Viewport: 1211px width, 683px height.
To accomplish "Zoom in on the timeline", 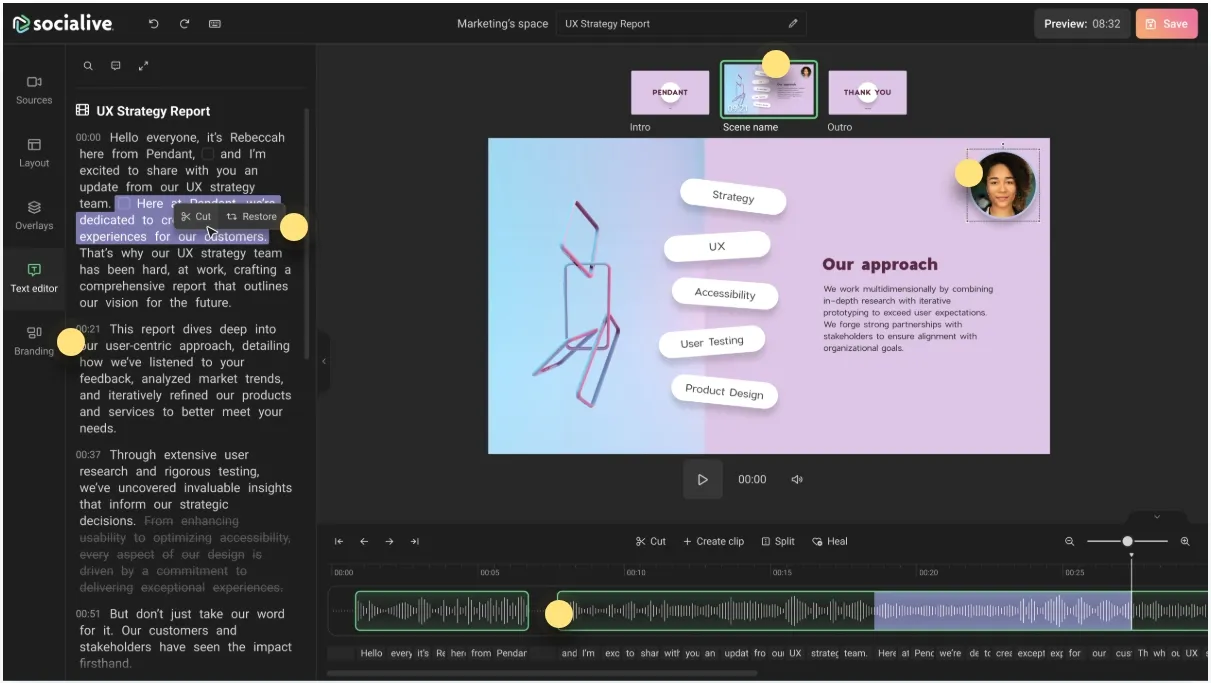I will click(1185, 541).
